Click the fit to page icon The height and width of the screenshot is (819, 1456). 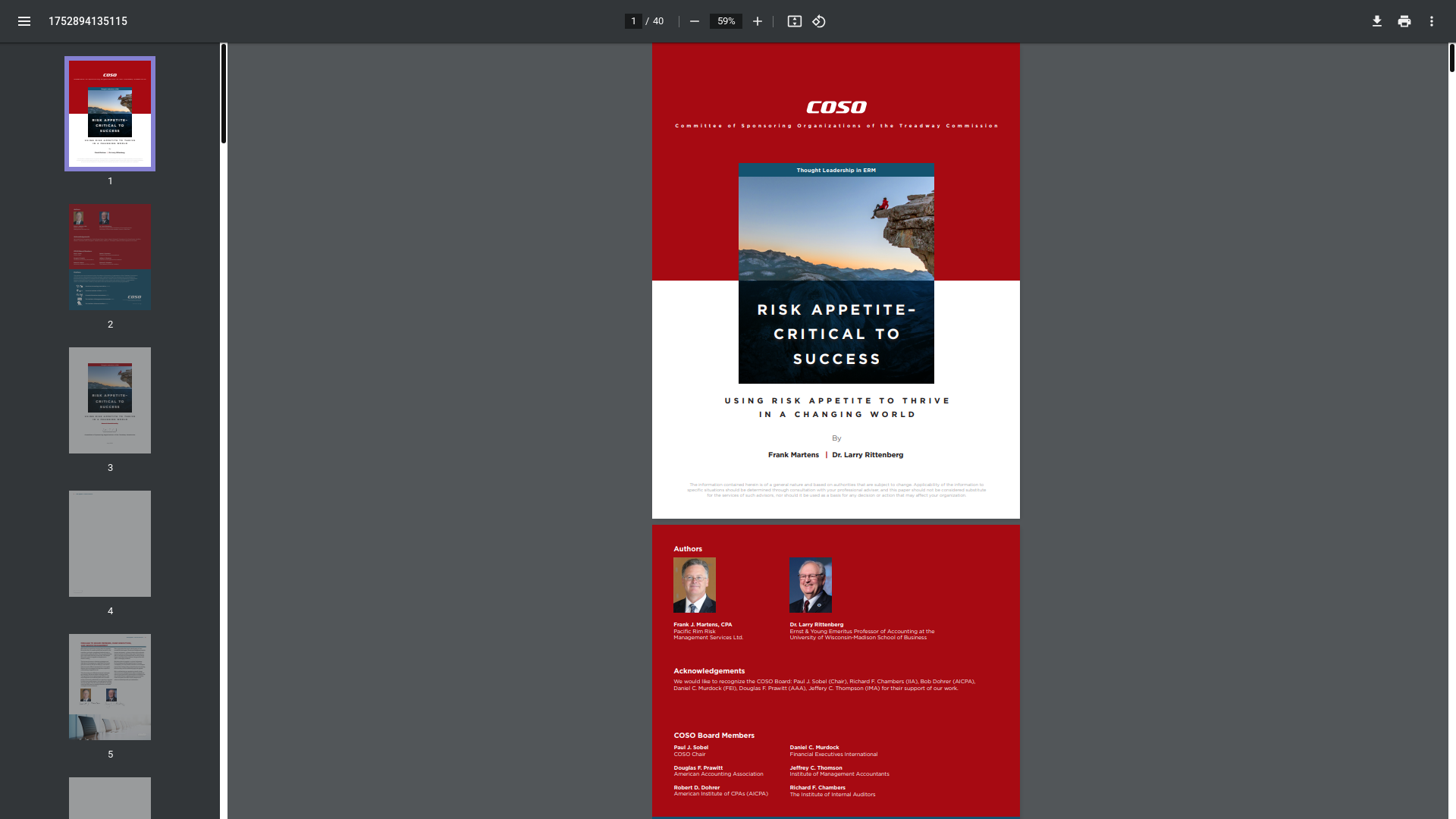click(x=794, y=21)
